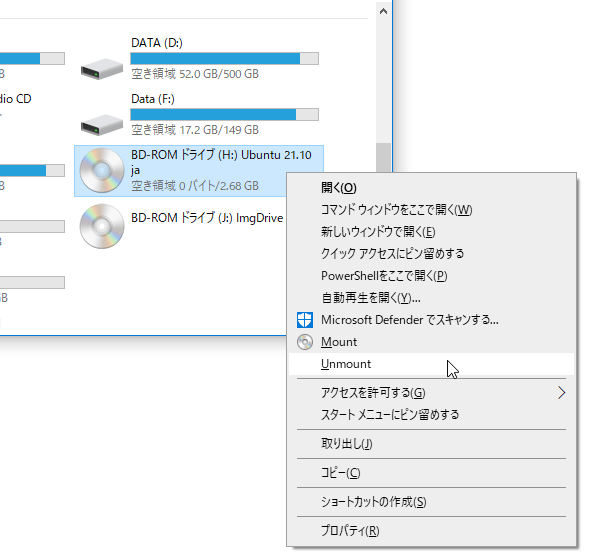
Task: Choose プロパティ(R) from the context menu
Action: 431,531
